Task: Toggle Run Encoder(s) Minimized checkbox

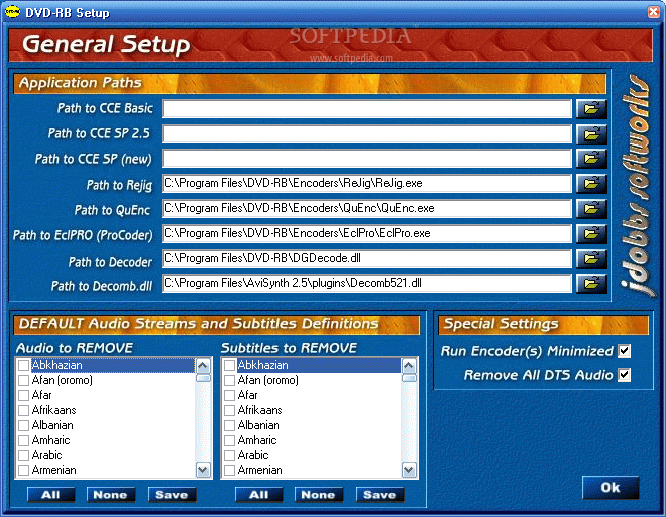Action: click(624, 351)
